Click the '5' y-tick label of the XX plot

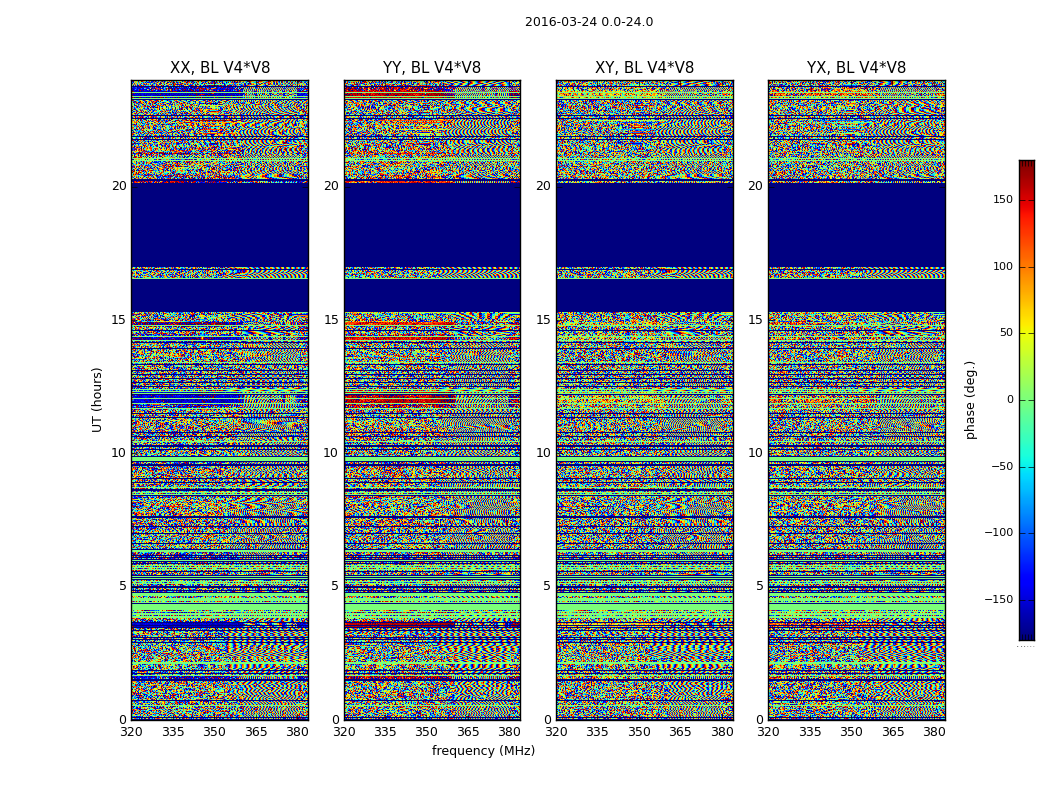(123, 586)
